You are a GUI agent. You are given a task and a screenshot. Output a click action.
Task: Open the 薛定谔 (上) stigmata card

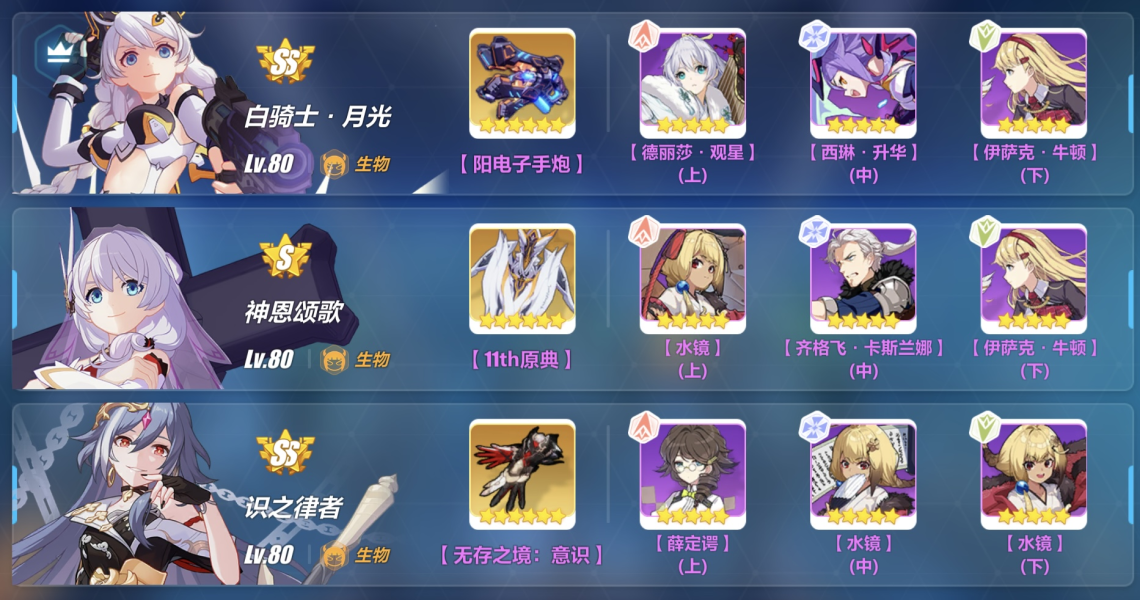[692, 474]
